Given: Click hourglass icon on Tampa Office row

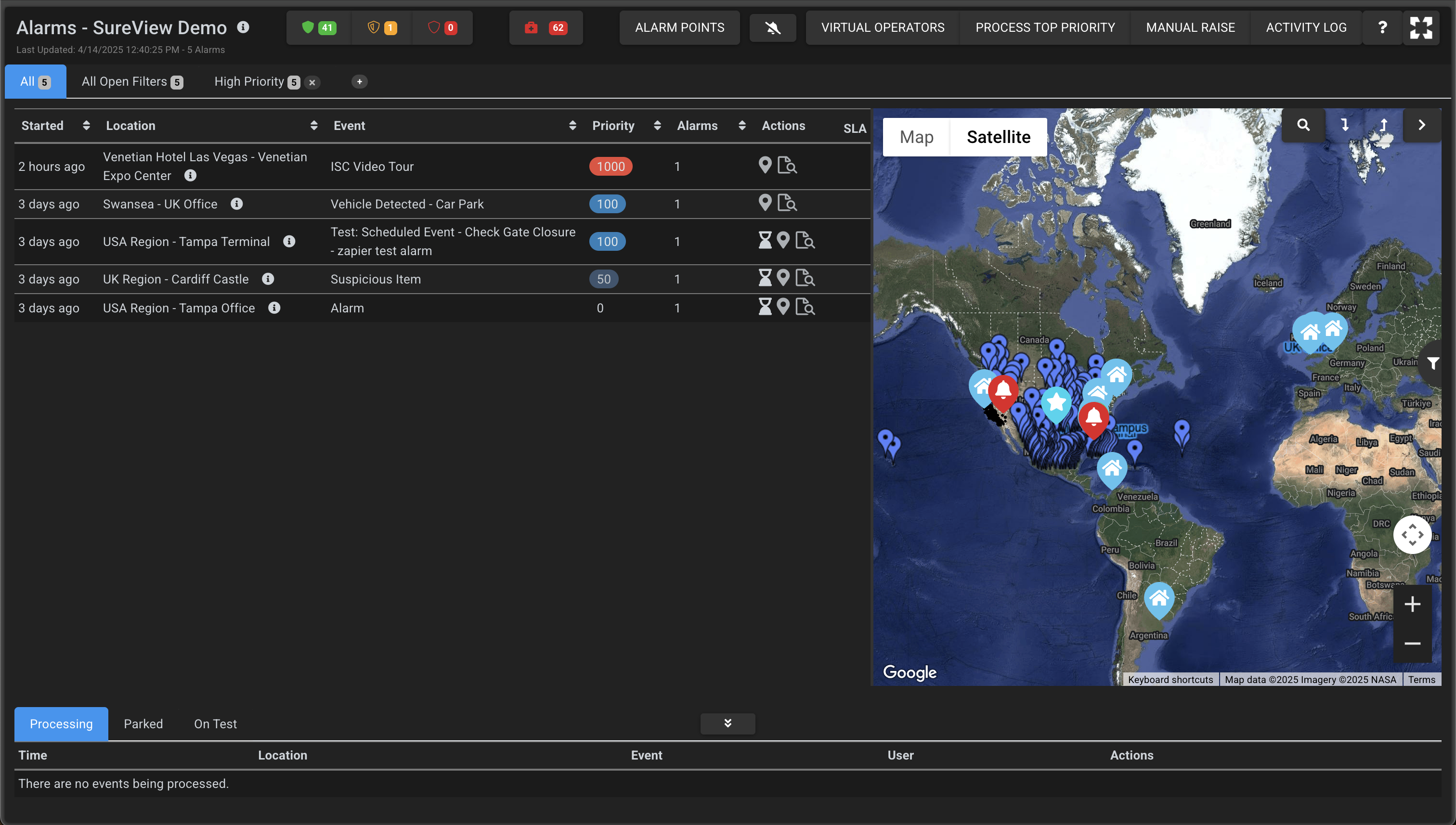Looking at the screenshot, I should pyautogui.click(x=765, y=307).
